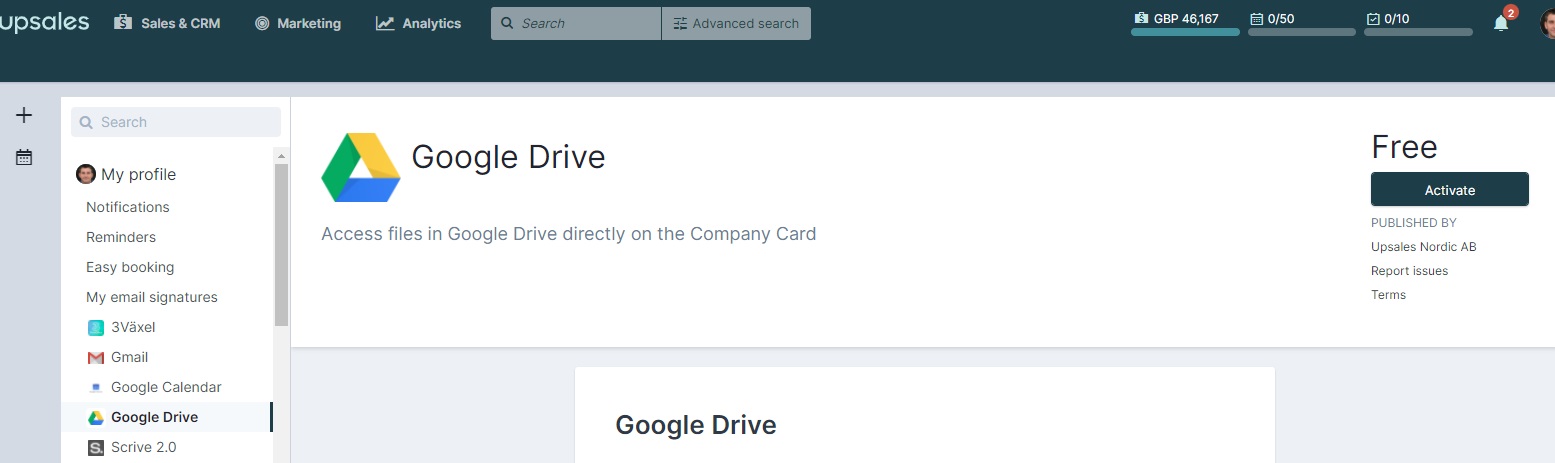Select Google Drive in the sidebar

(167, 417)
